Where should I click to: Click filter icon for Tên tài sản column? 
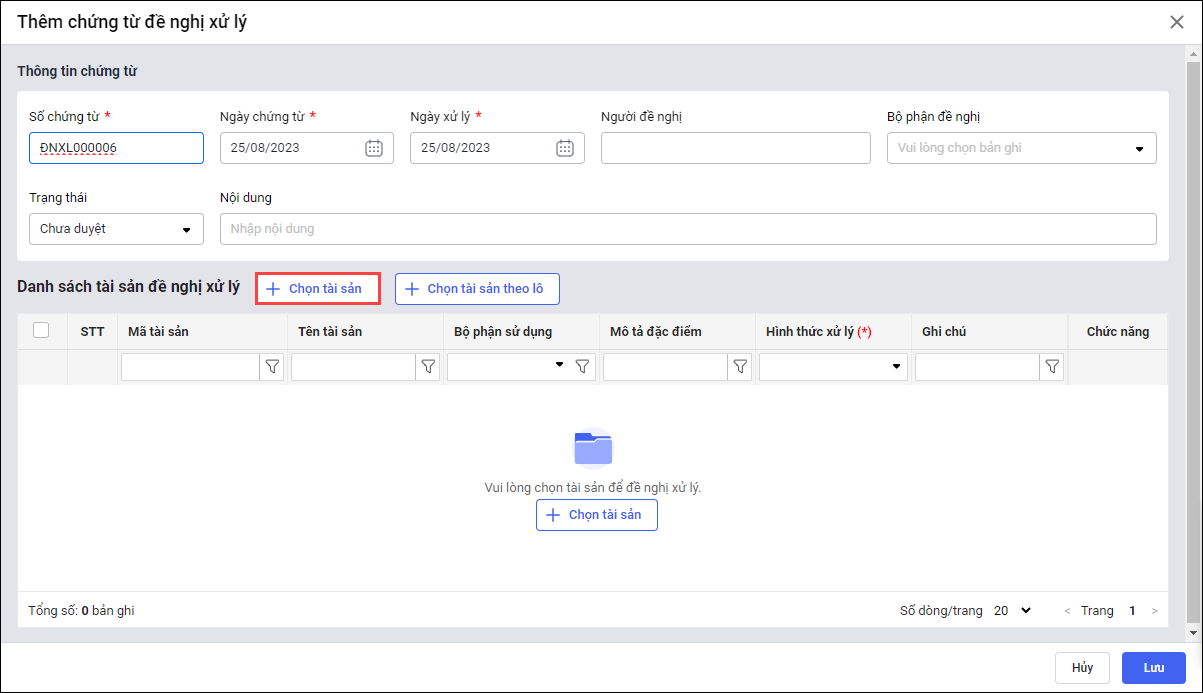(x=428, y=367)
